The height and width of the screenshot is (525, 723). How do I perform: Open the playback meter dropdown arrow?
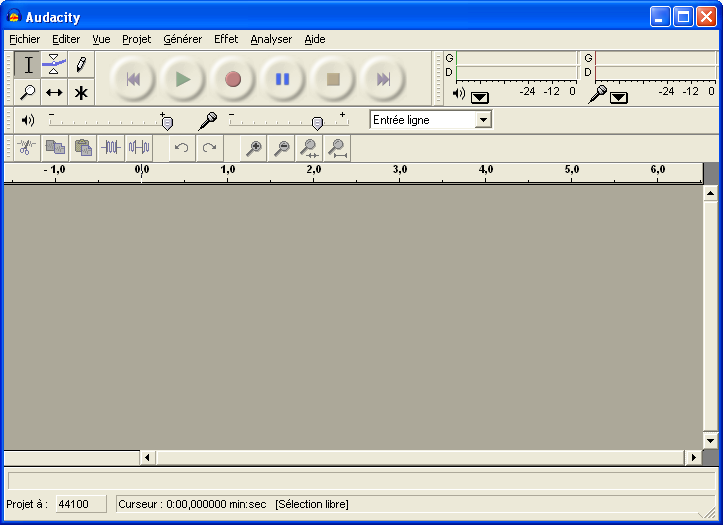click(x=480, y=97)
